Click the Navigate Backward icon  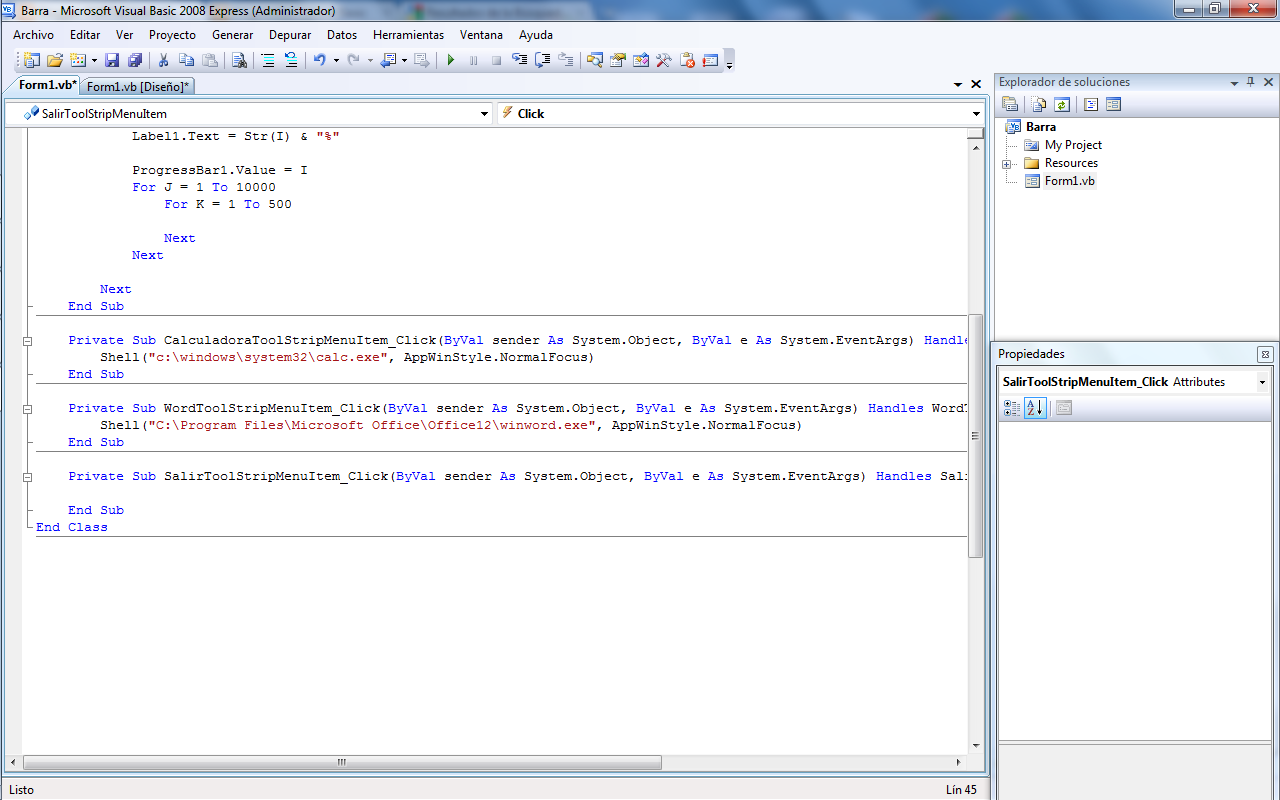[x=390, y=60]
